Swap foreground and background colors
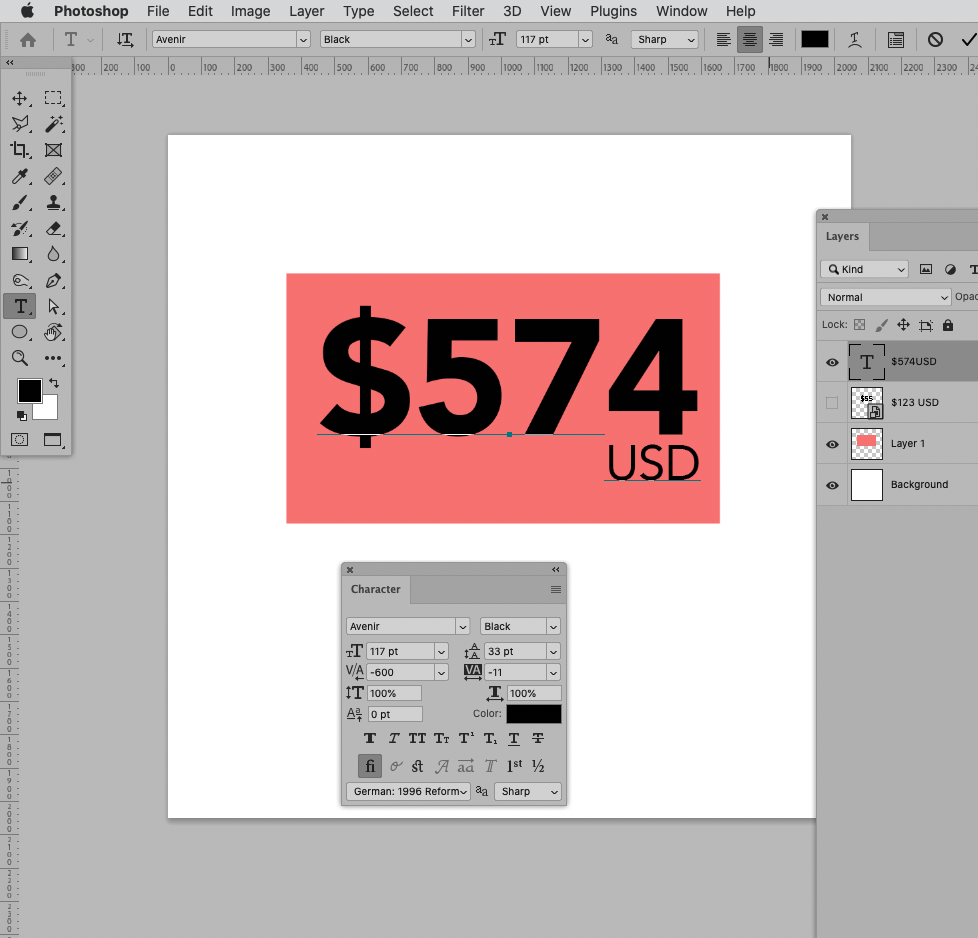 click(54, 383)
